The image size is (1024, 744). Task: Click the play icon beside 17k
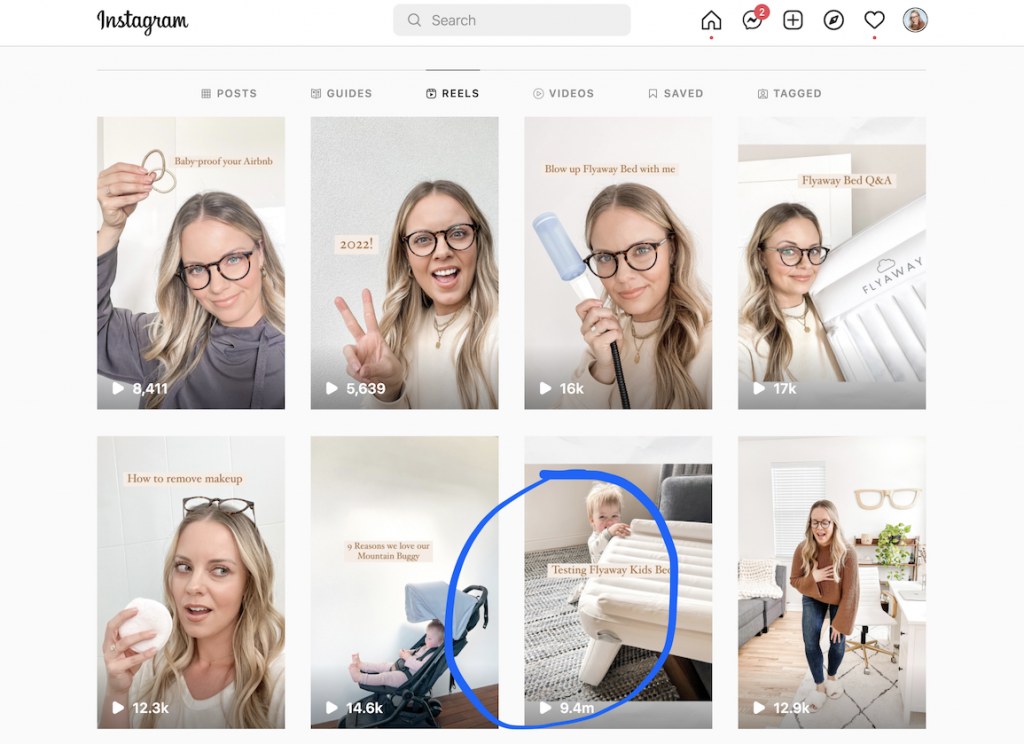(759, 388)
